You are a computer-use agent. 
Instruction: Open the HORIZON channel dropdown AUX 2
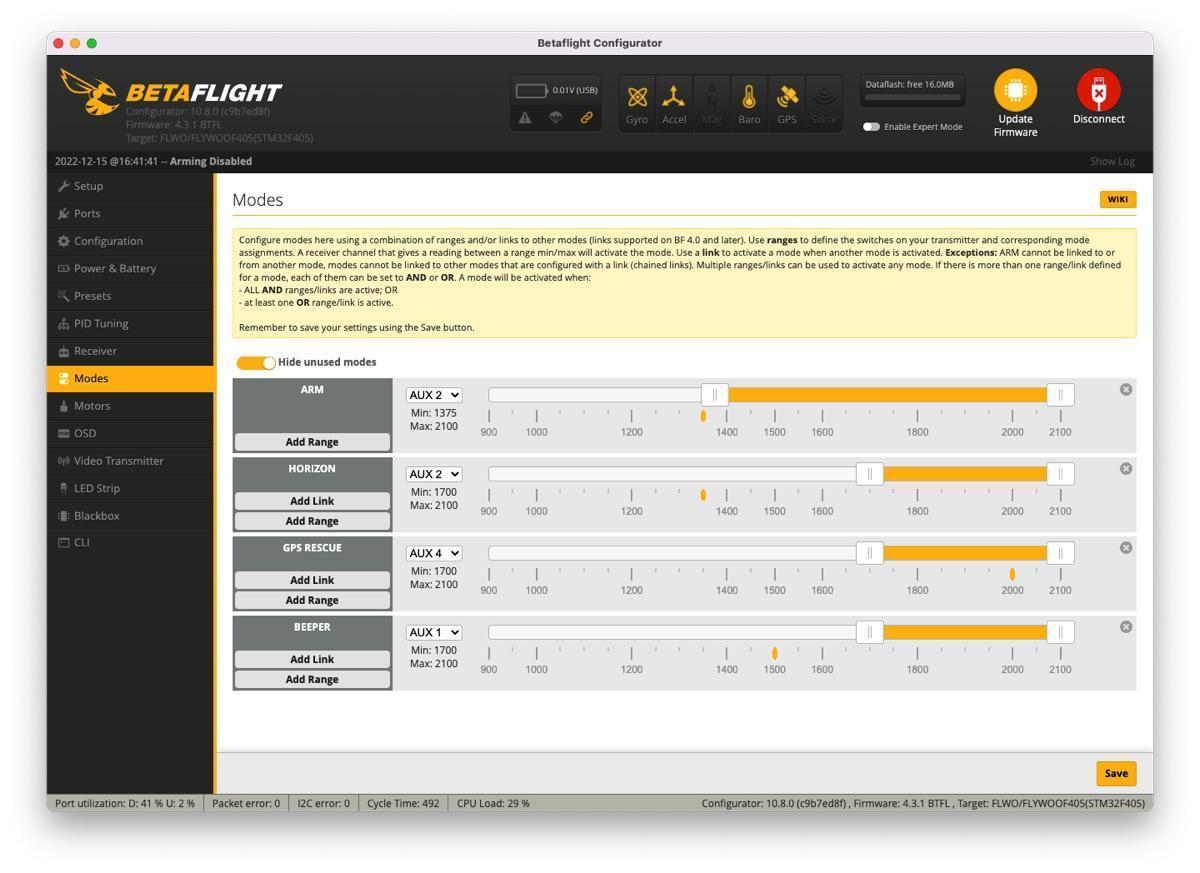click(434, 474)
